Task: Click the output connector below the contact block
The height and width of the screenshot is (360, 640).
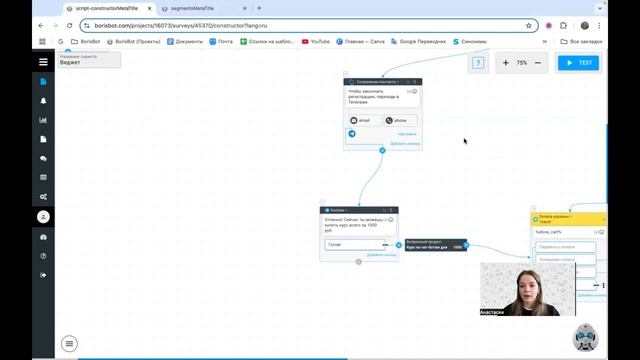Action: (x=382, y=151)
